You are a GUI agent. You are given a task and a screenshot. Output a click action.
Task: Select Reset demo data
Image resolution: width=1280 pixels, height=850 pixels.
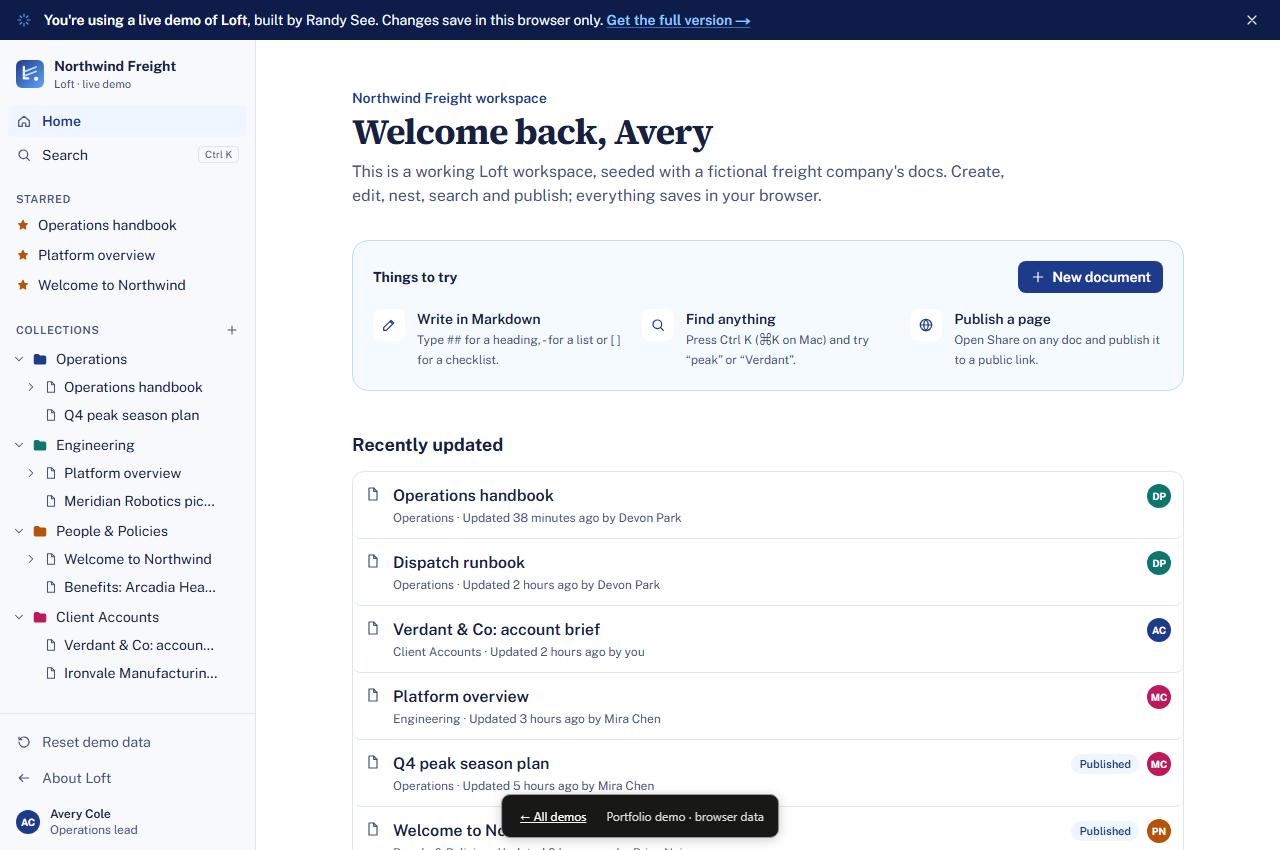tap(127, 742)
